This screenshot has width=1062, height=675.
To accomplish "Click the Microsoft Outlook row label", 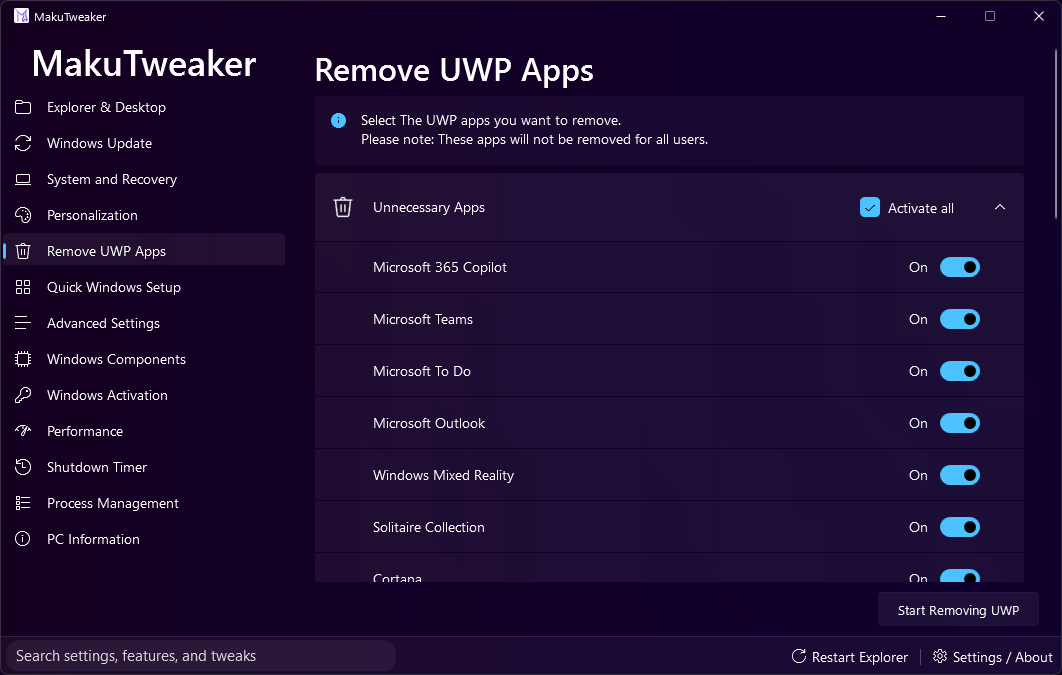I will pos(429,423).
